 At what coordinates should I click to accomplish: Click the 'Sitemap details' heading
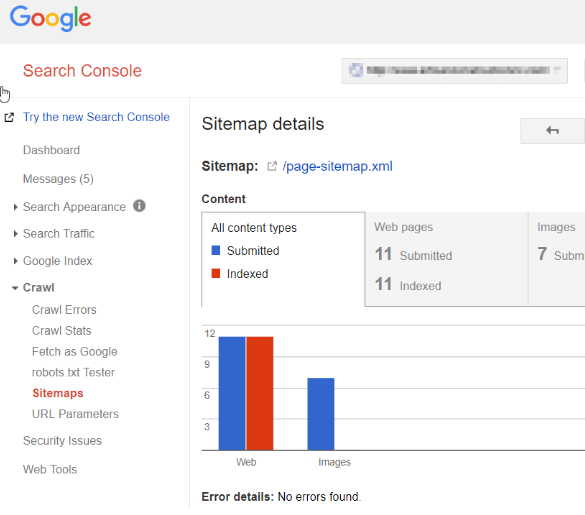coord(263,124)
